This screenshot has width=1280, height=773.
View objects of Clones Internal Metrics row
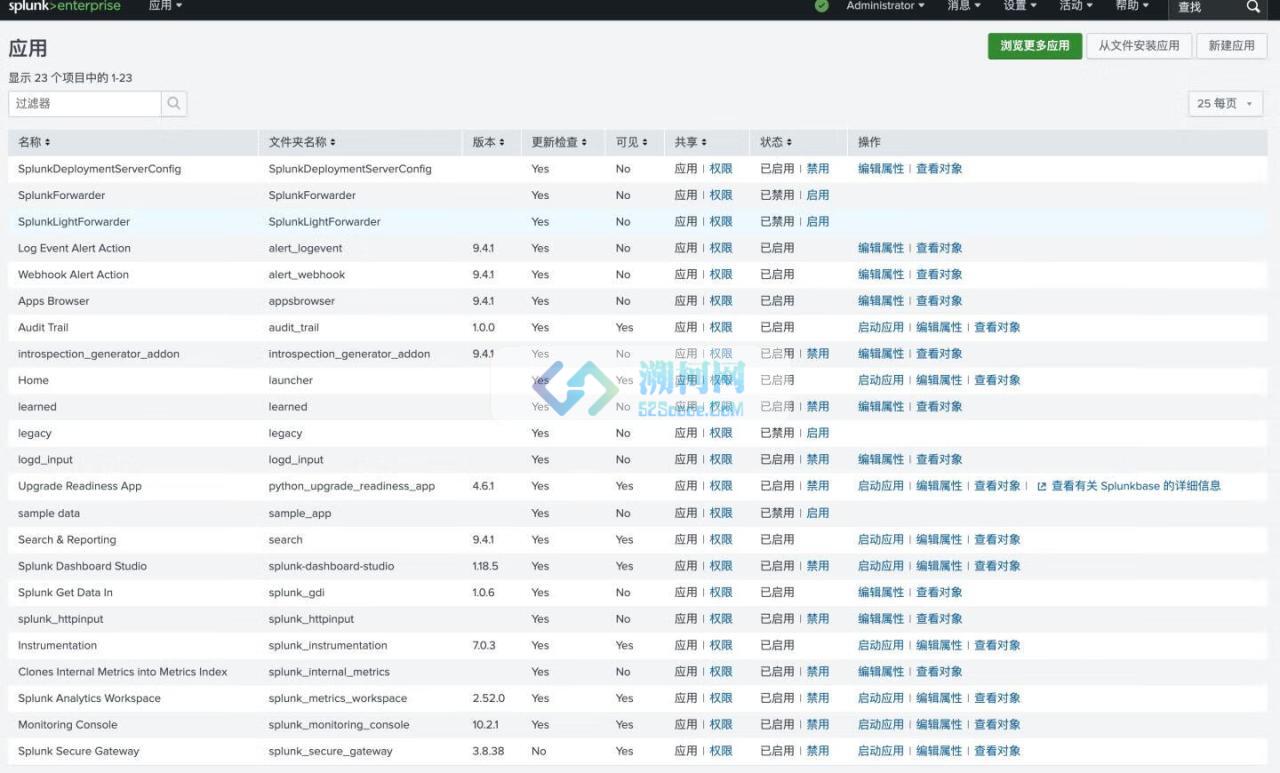pos(939,672)
